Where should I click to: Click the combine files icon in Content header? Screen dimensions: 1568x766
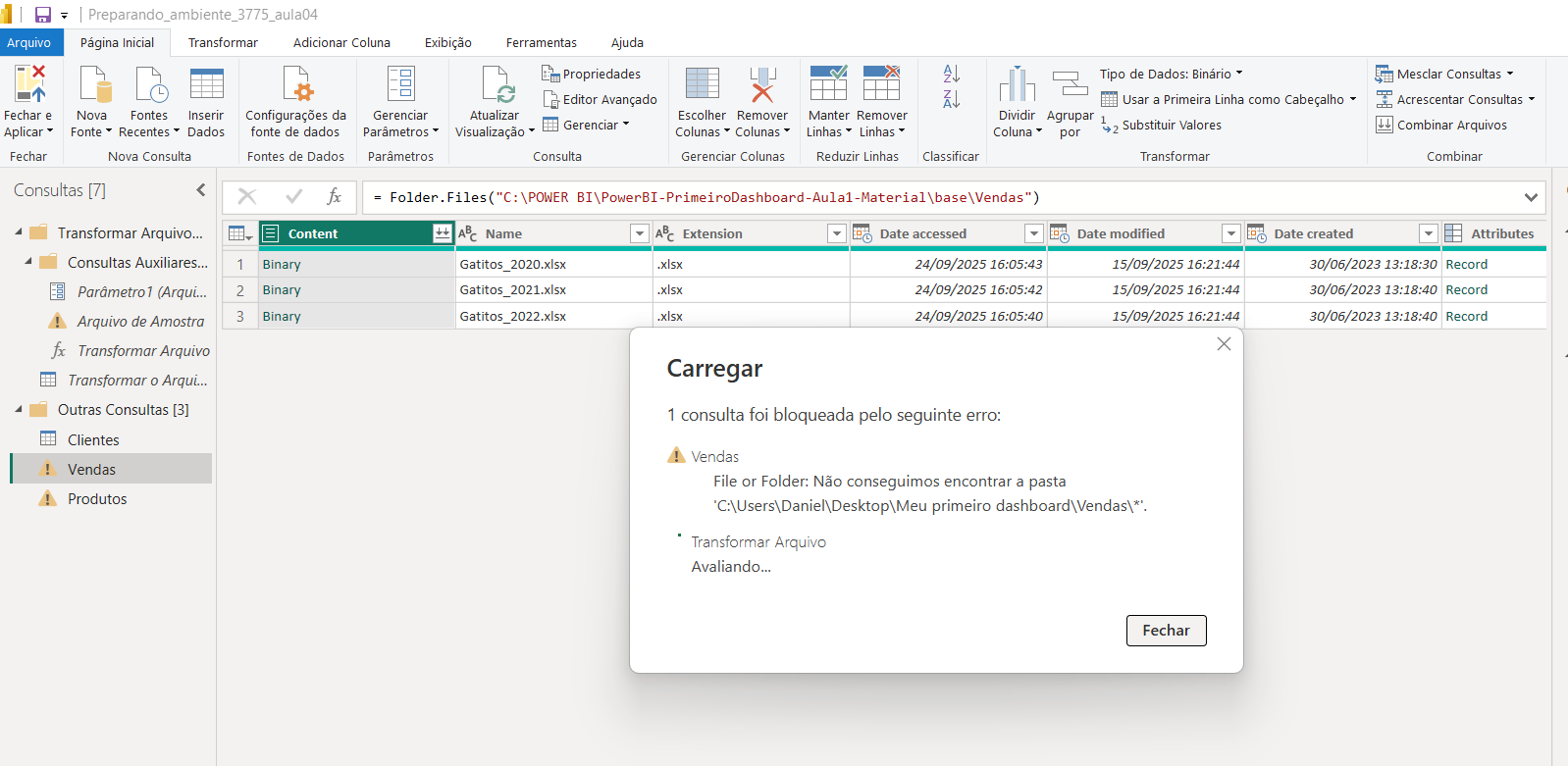click(x=442, y=233)
